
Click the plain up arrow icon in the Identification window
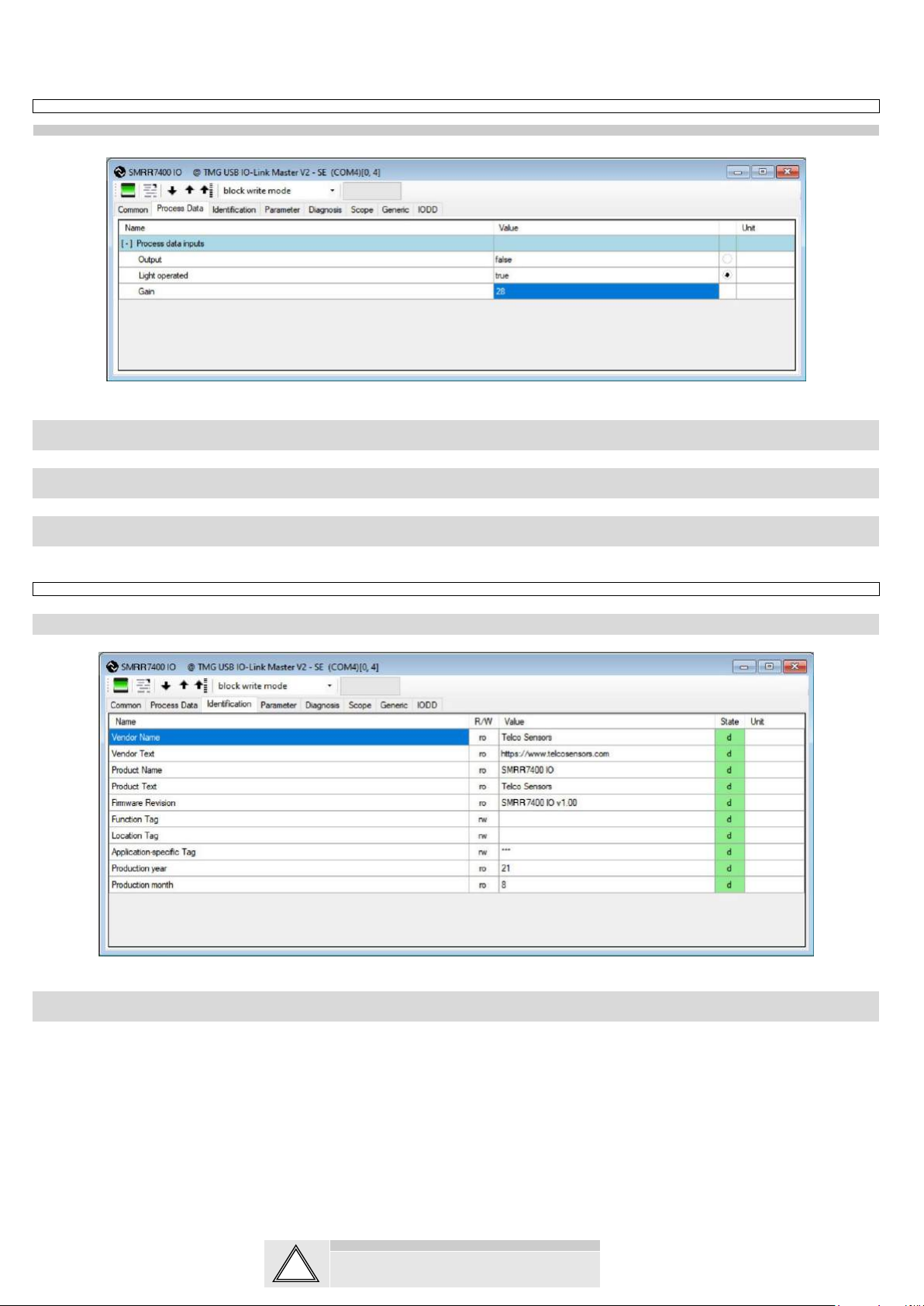point(184,686)
